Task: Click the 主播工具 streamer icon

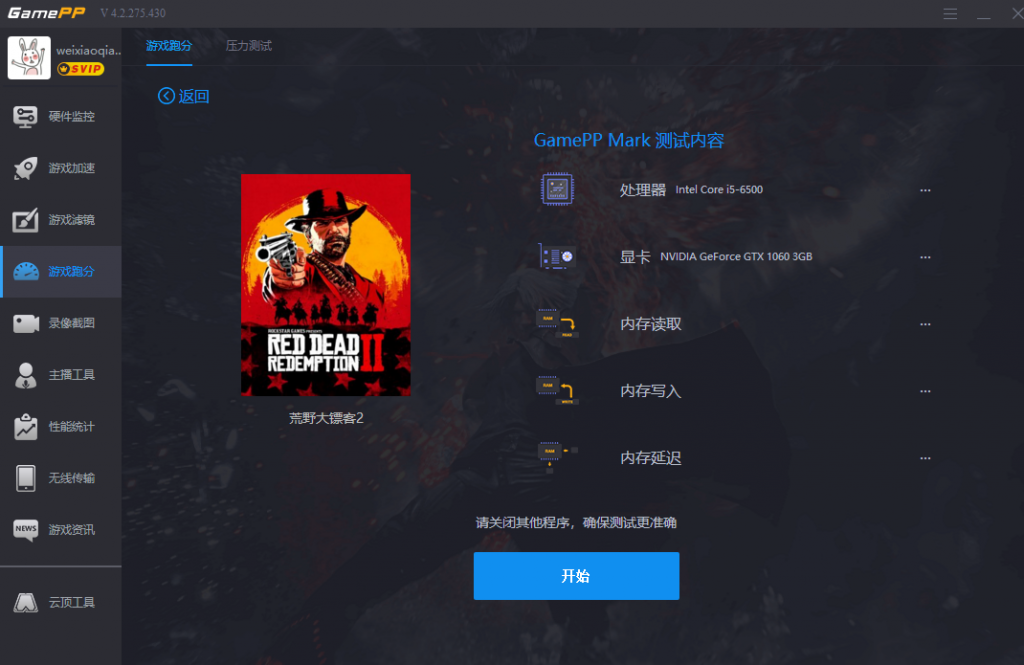Action: tap(25, 375)
